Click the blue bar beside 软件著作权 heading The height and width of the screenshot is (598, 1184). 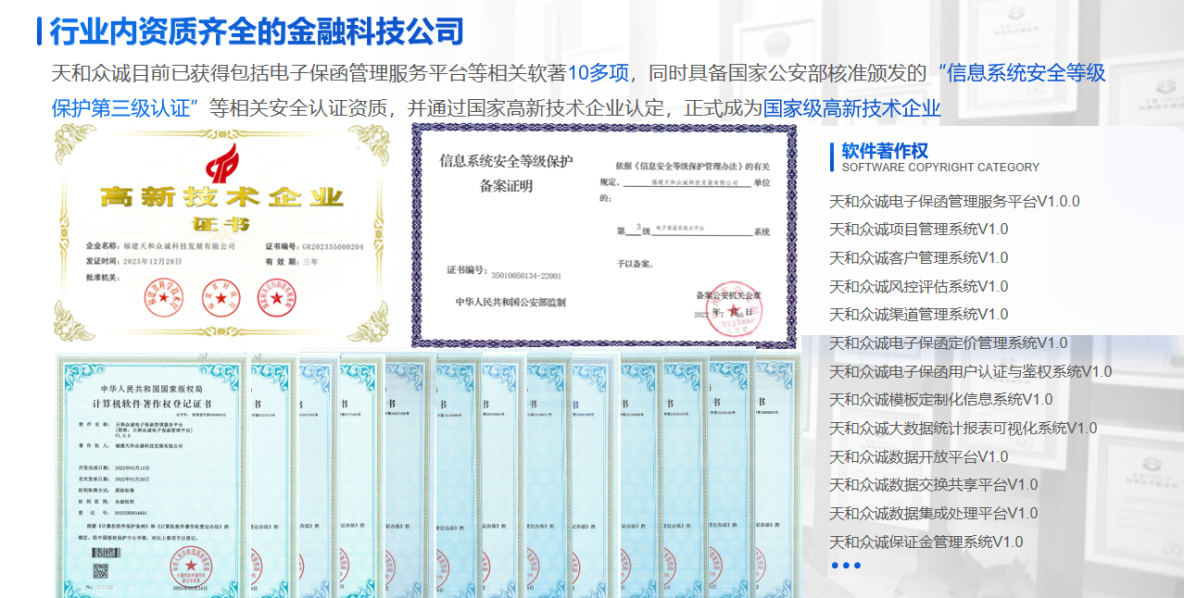[832, 156]
